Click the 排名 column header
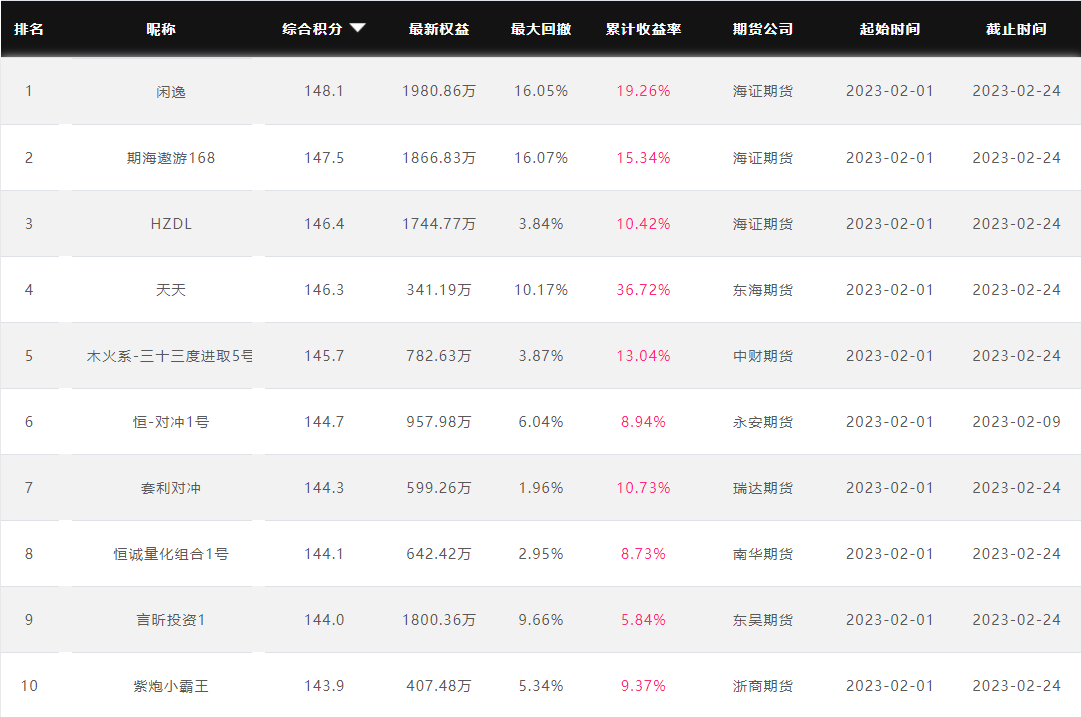Image resolution: width=1081 pixels, height=717 pixels. pyautogui.click(x=29, y=29)
